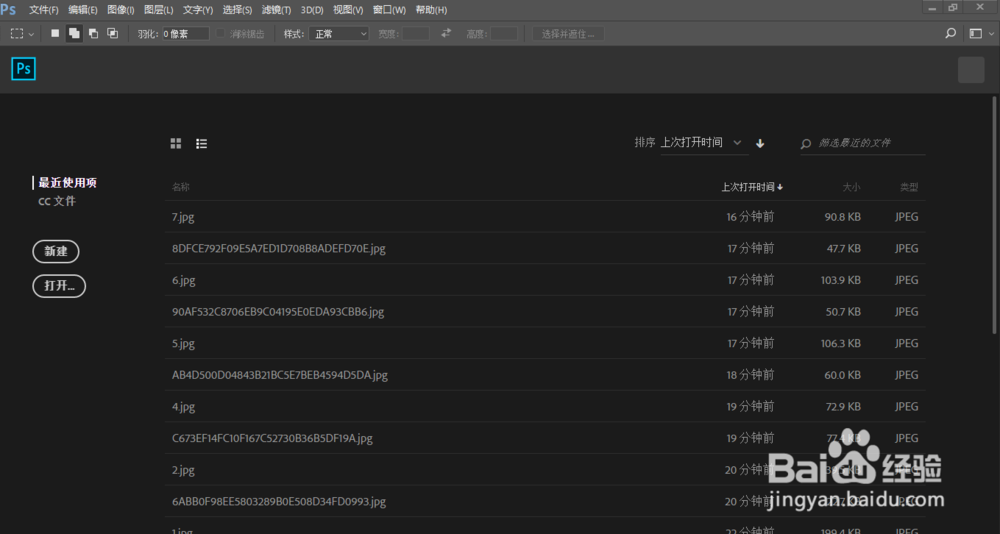Expand the workspace switcher dropdown arrow
1000x534 pixels.
(x=989, y=34)
